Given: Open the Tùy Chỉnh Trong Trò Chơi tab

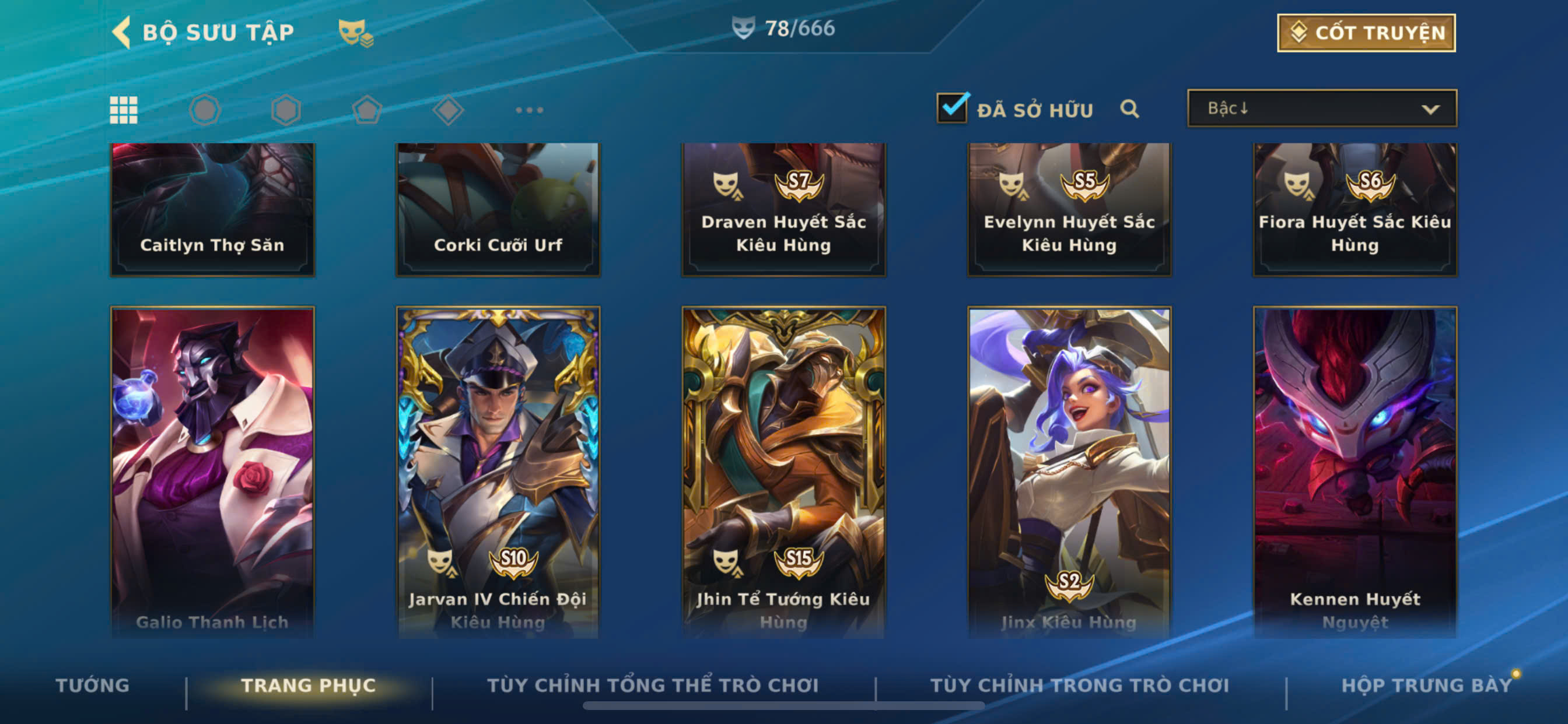Looking at the screenshot, I should coord(1080,685).
